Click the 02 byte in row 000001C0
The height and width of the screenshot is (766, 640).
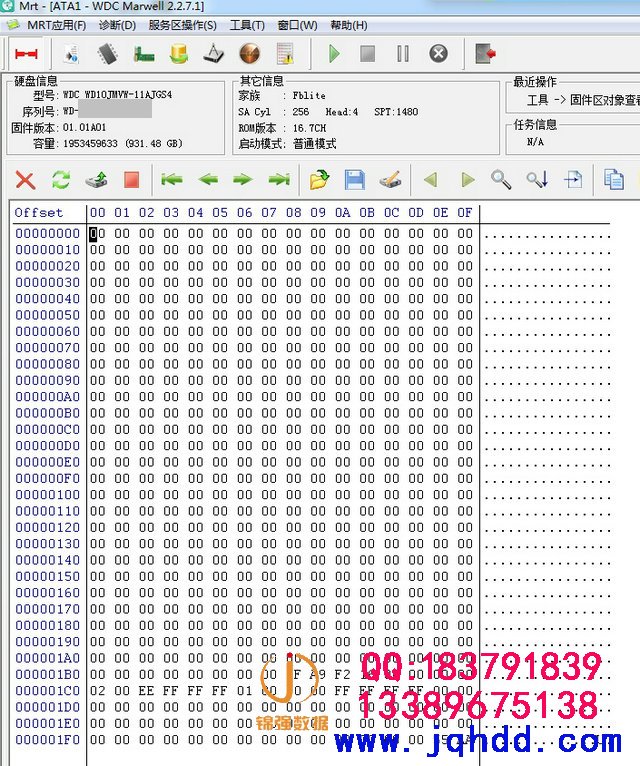coord(97,691)
